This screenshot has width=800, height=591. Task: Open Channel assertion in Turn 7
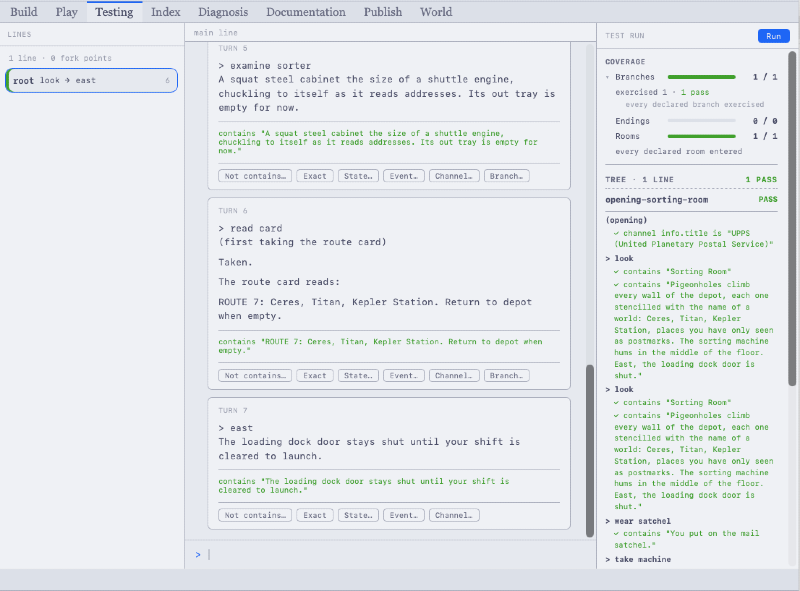click(x=454, y=515)
